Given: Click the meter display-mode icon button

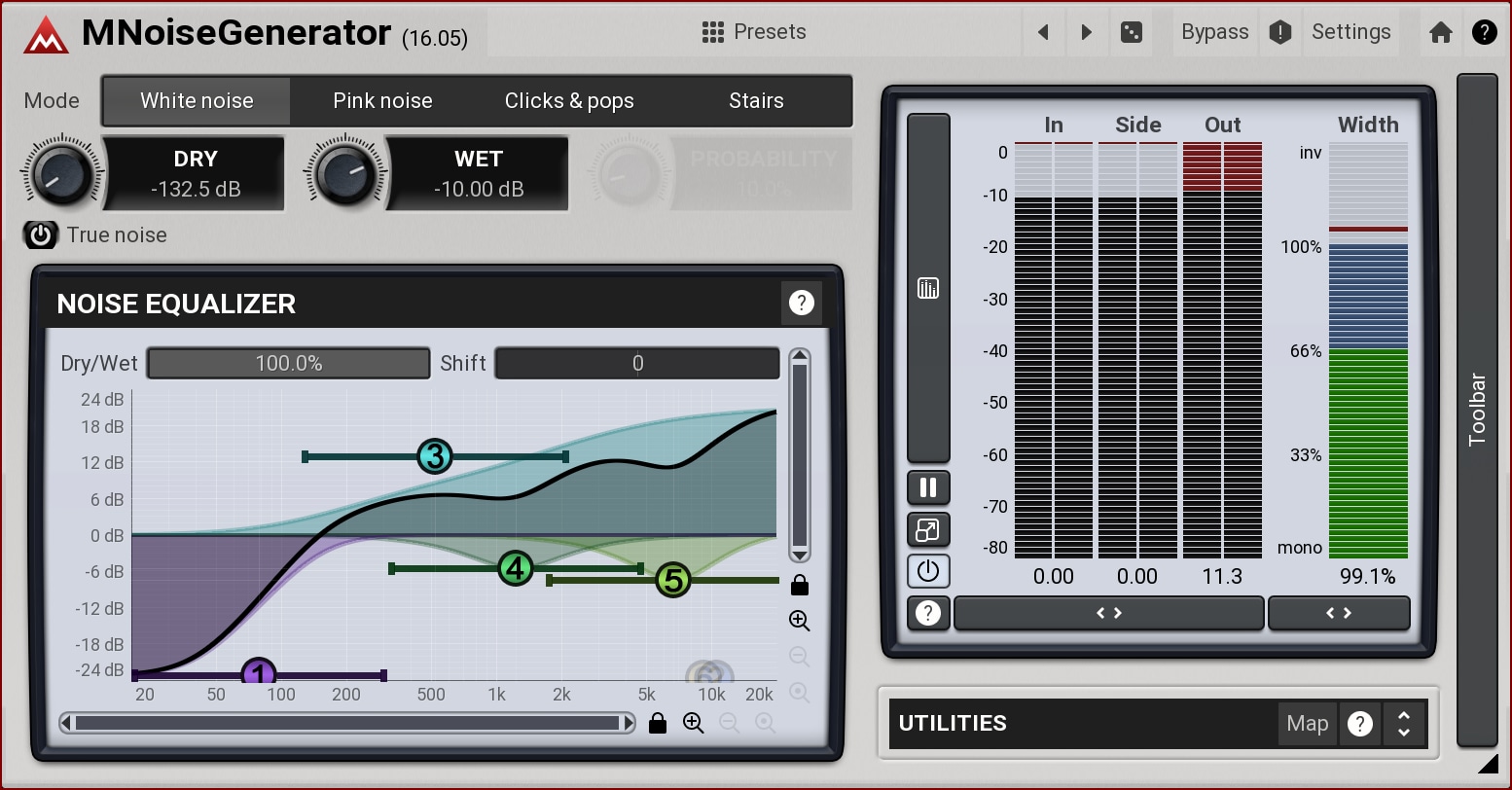Looking at the screenshot, I should [x=928, y=288].
